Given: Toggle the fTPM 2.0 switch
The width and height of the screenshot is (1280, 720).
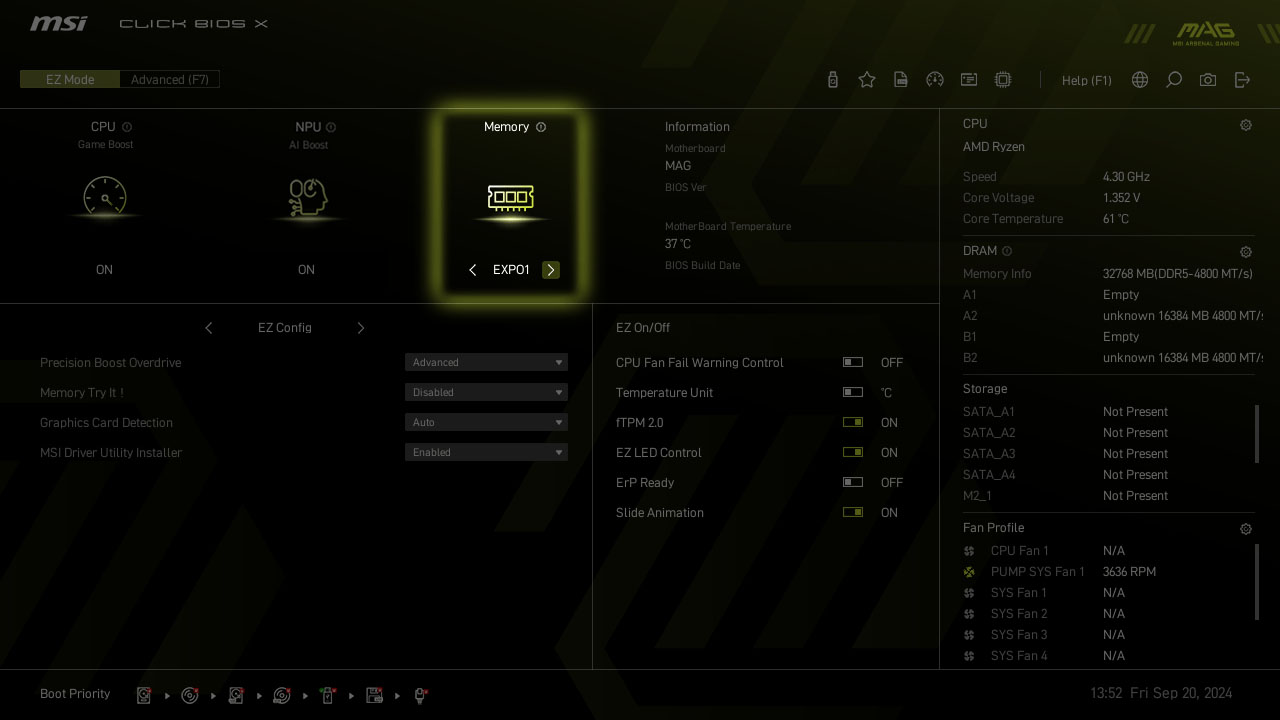Looking at the screenshot, I should [x=853, y=423].
